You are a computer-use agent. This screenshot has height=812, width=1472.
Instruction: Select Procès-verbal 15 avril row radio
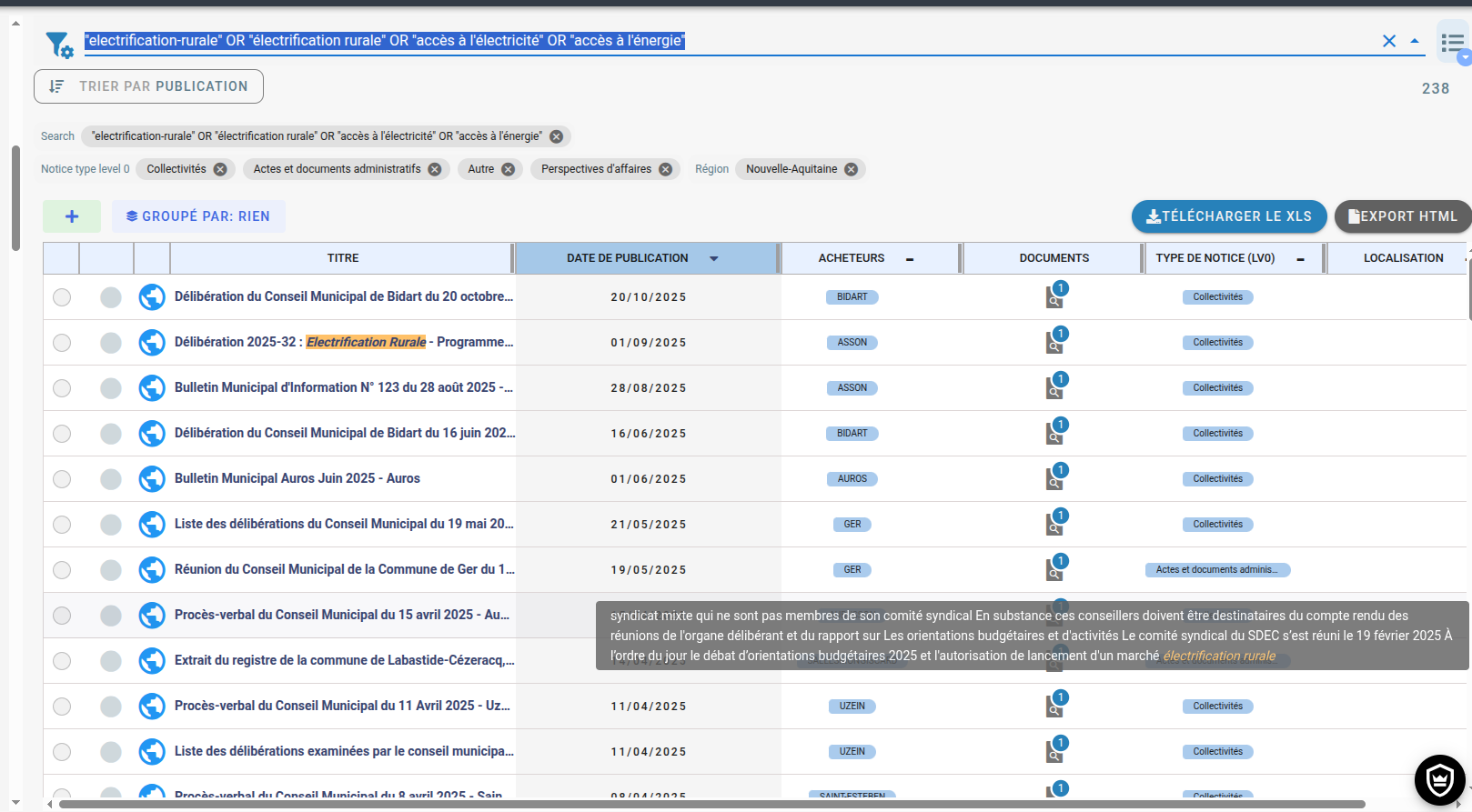(62, 616)
